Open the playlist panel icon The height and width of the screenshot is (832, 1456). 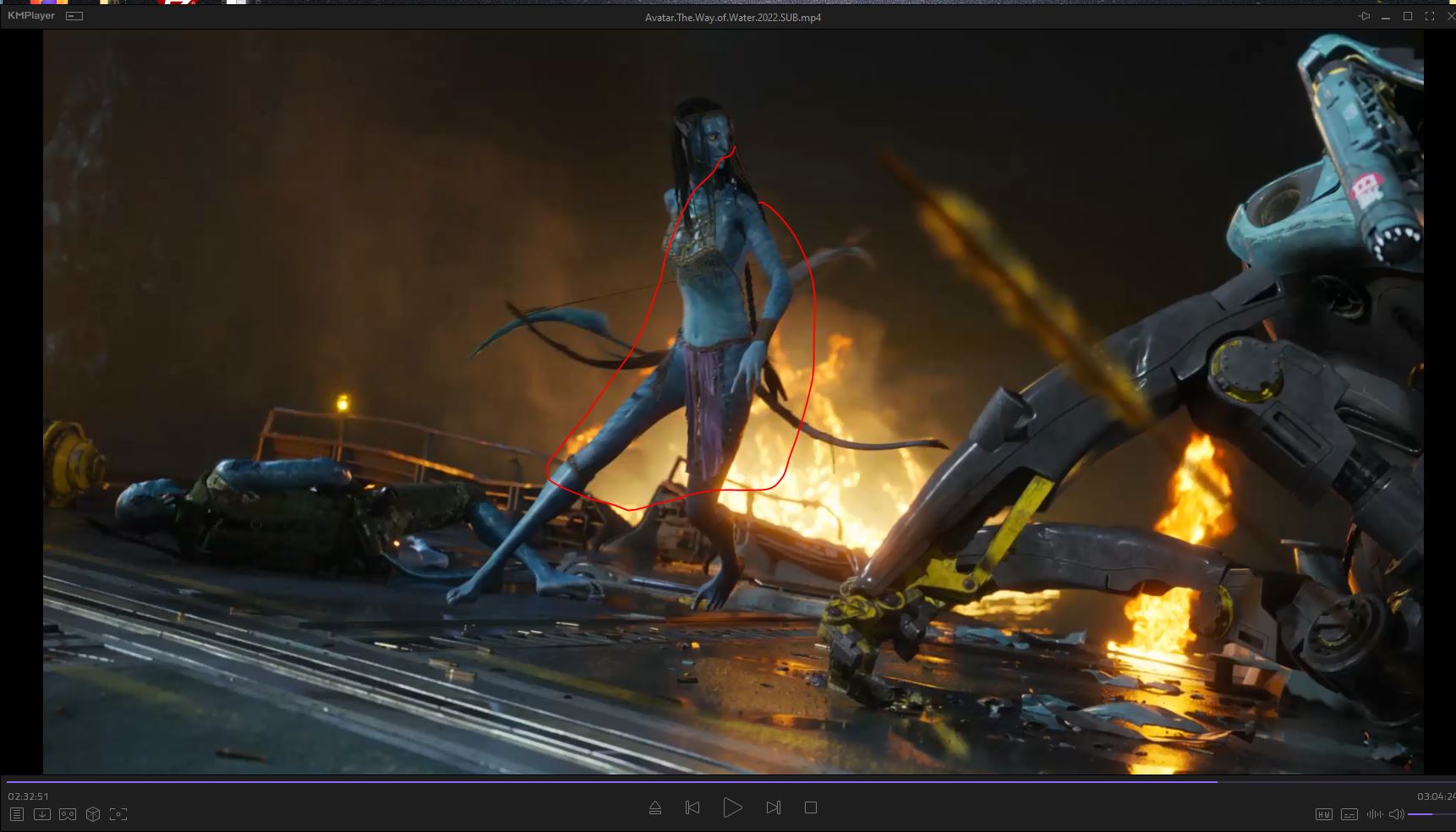17,814
